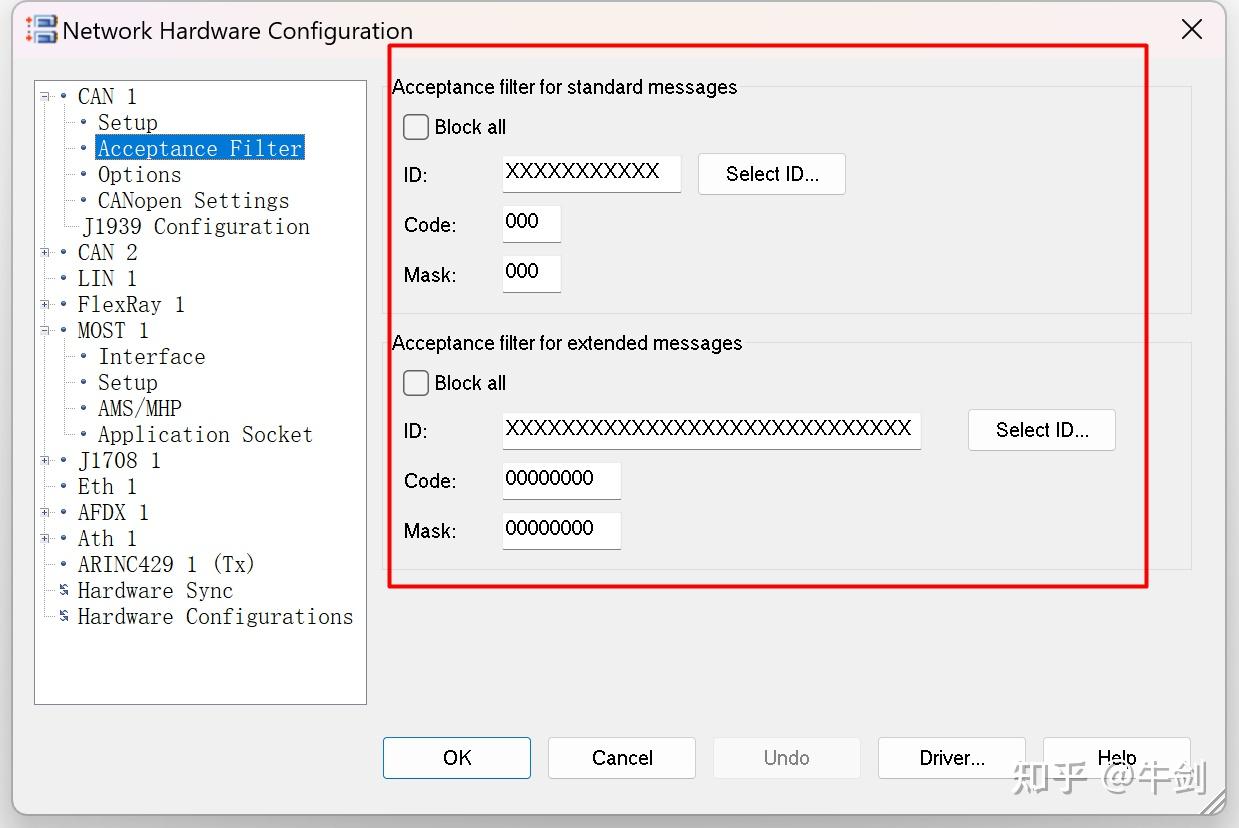Screen dimensions: 1239x828
Task: Click the standard messages Mask field
Action: pyautogui.click(x=531, y=273)
